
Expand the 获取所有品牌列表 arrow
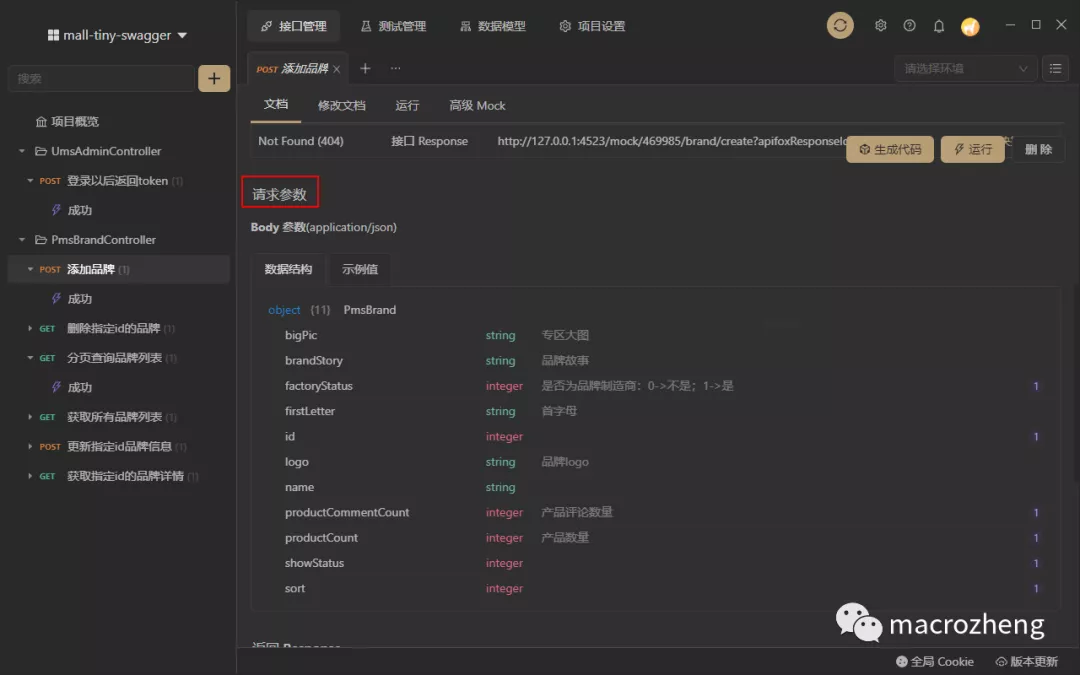[30, 417]
